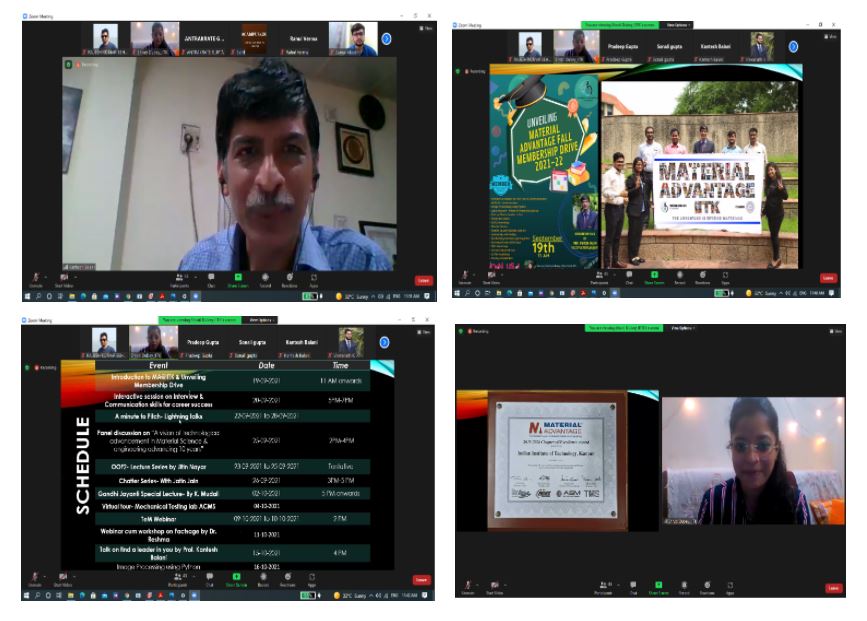Expand View Options in the Material Advantage poster meeting
This screenshot has width=867, height=621.
(678, 23)
